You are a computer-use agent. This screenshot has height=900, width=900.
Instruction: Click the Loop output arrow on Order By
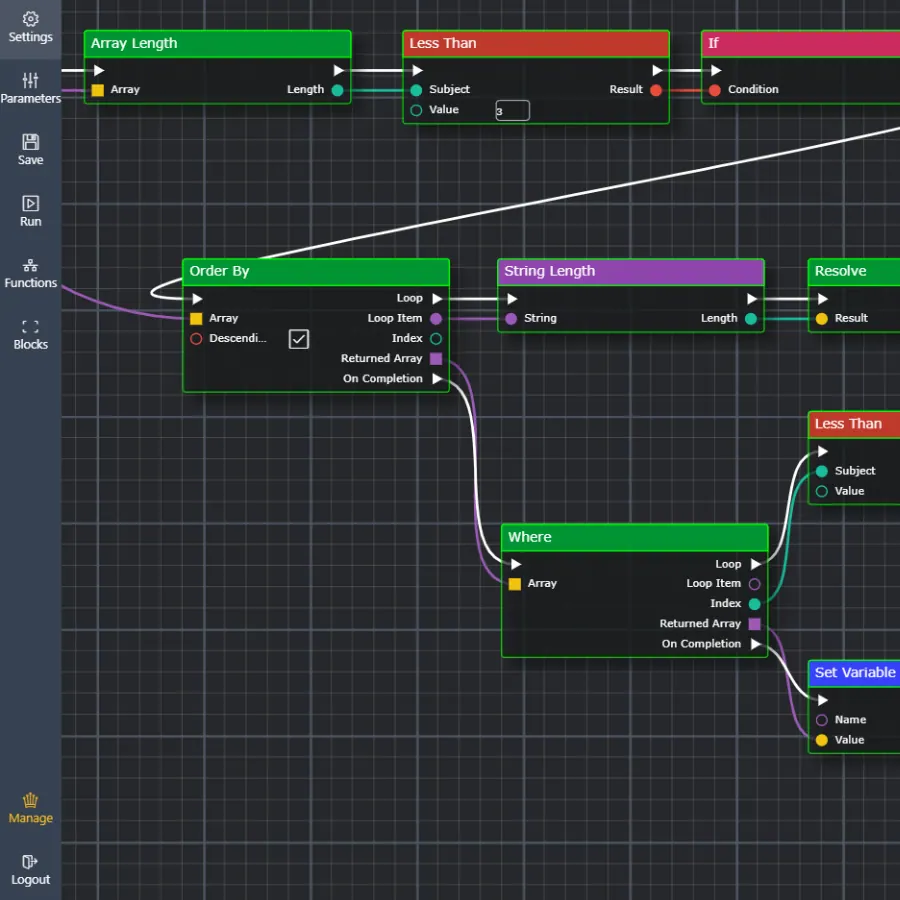coord(437,298)
